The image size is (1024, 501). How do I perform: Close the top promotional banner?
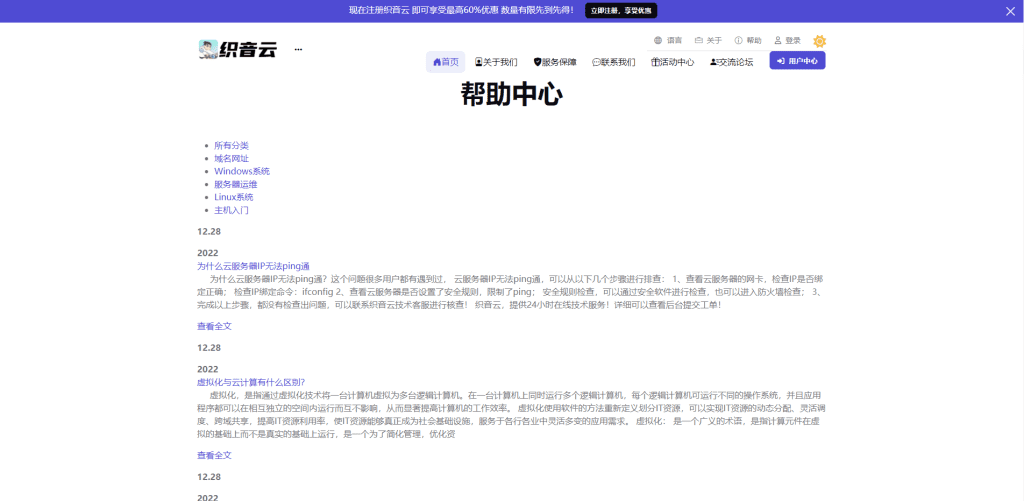(x=1010, y=11)
